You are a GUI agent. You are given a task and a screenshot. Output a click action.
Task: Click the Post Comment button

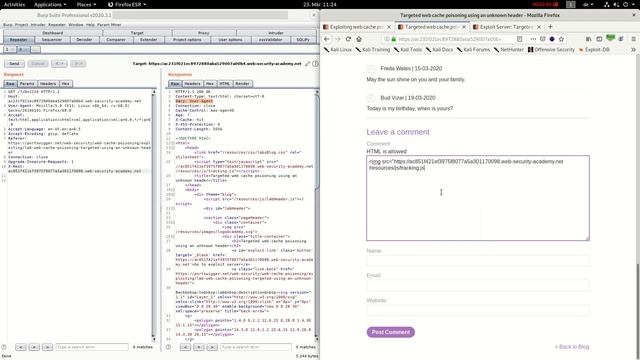coord(391,332)
